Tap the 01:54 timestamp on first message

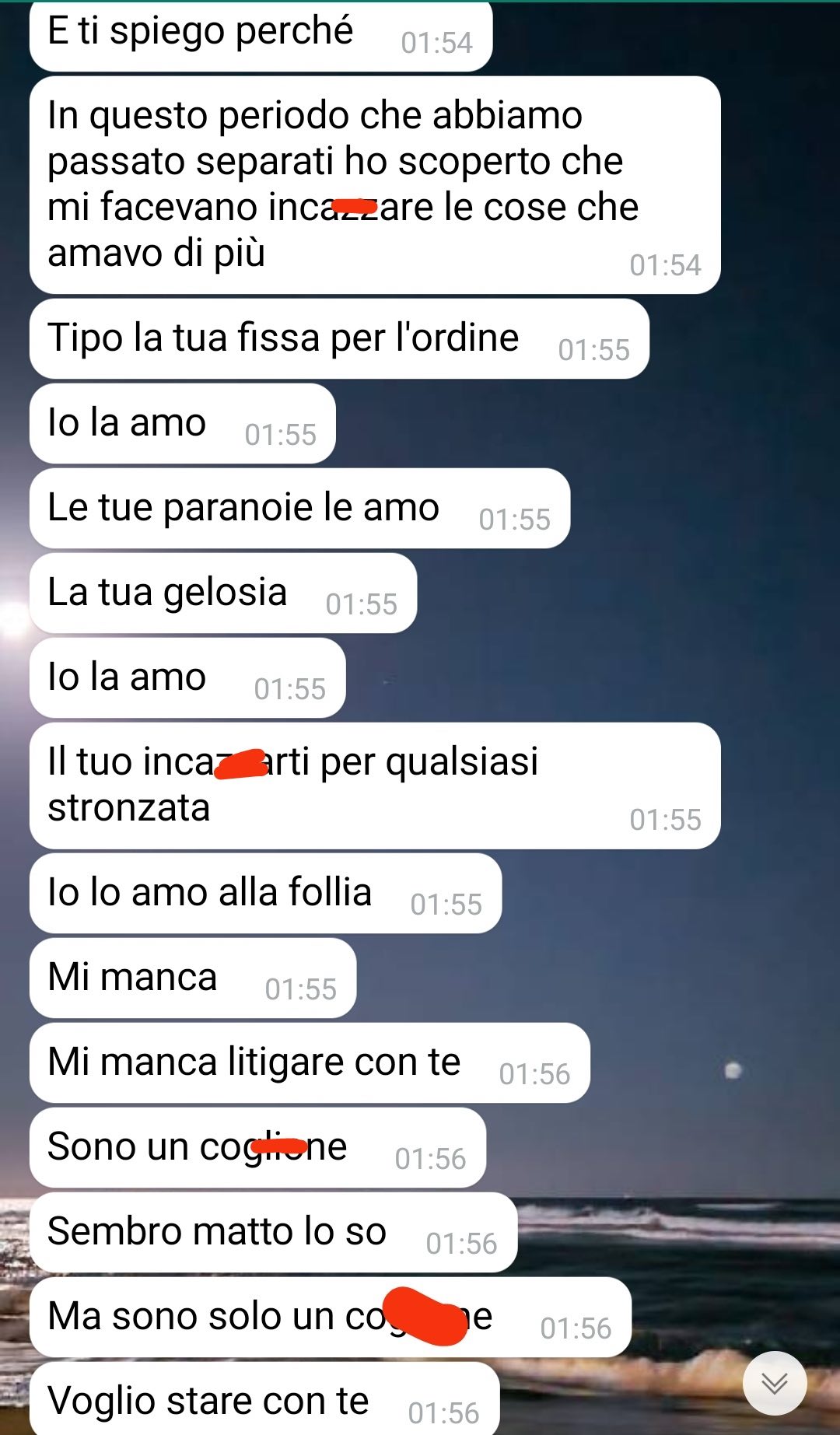pyautogui.click(x=437, y=43)
